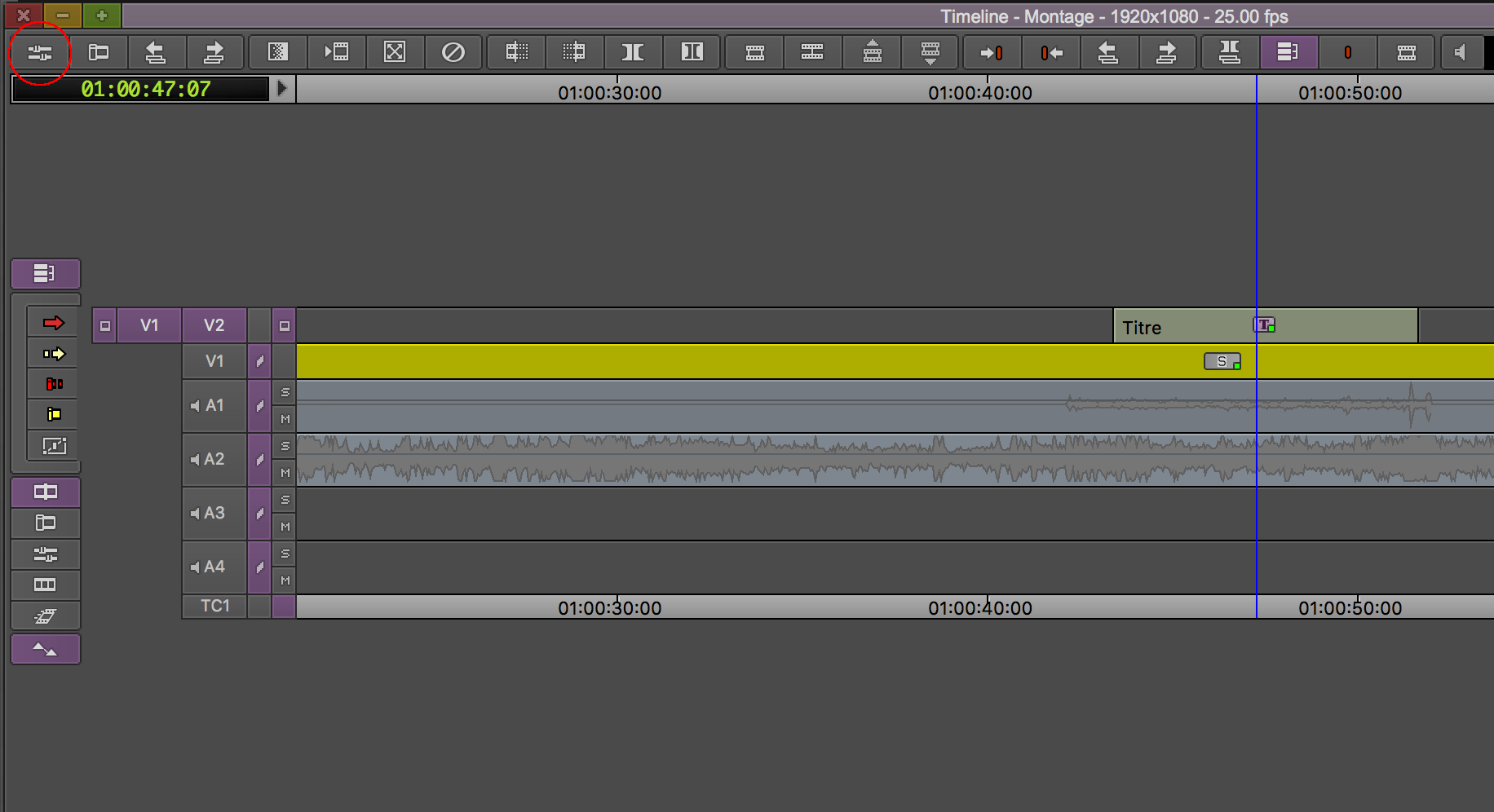Click the Mark Out button in toolbar
Image resolution: width=1494 pixels, height=812 pixels.
point(1050,53)
